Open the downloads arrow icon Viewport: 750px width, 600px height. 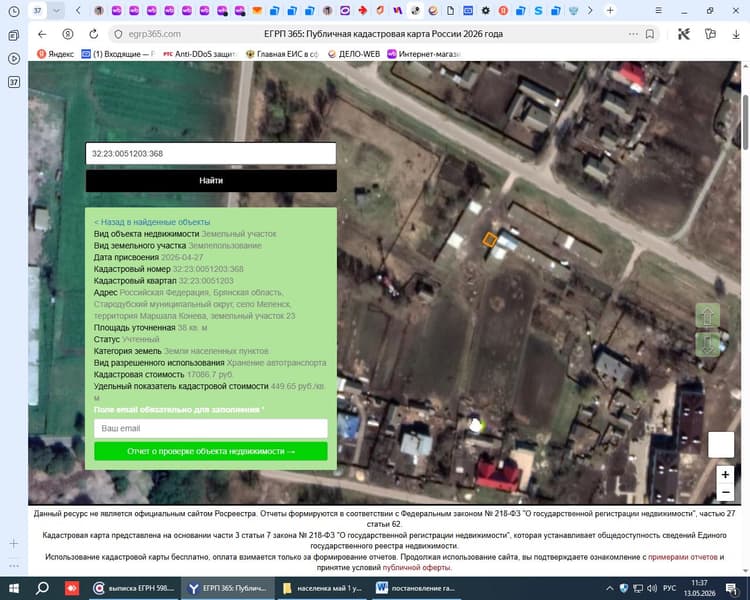click(x=736, y=34)
